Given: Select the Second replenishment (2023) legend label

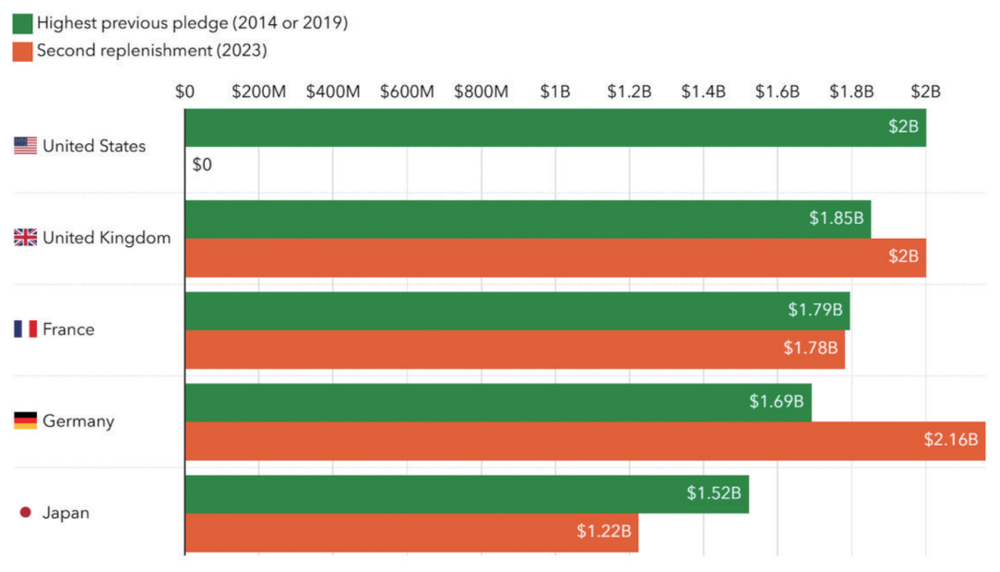Looking at the screenshot, I should point(152,50).
